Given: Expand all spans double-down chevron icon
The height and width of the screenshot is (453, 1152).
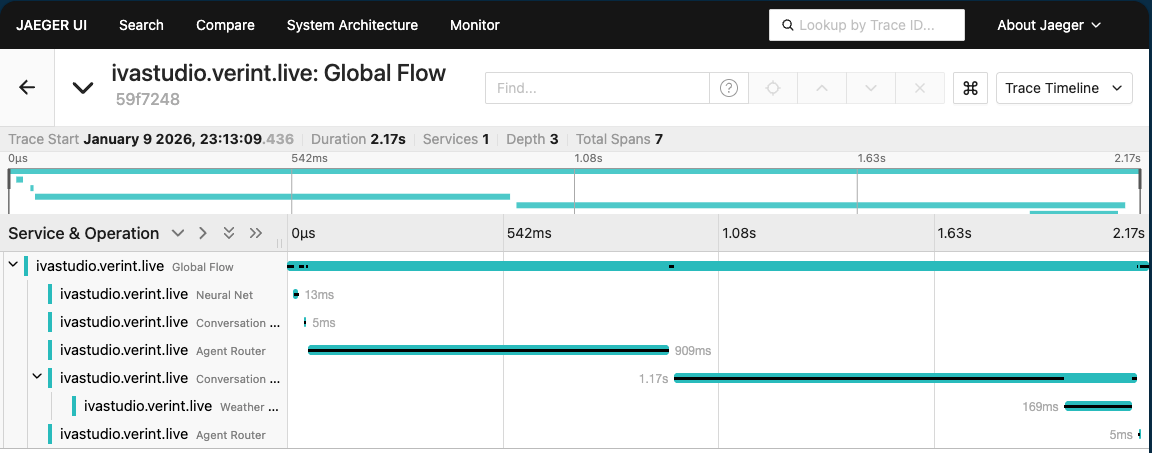Looking at the screenshot, I should [x=229, y=233].
